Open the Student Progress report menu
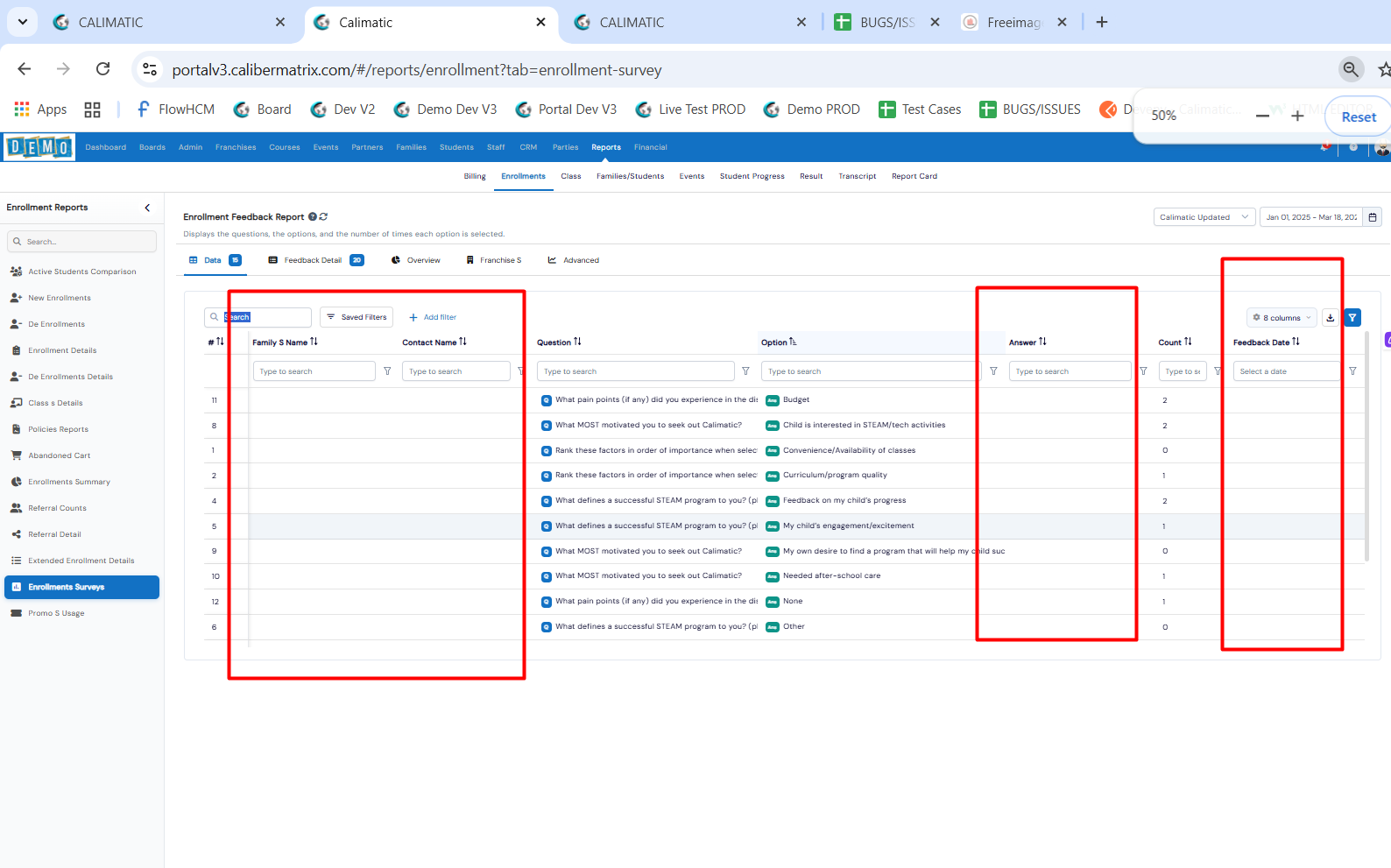1391x868 pixels. 752,176
